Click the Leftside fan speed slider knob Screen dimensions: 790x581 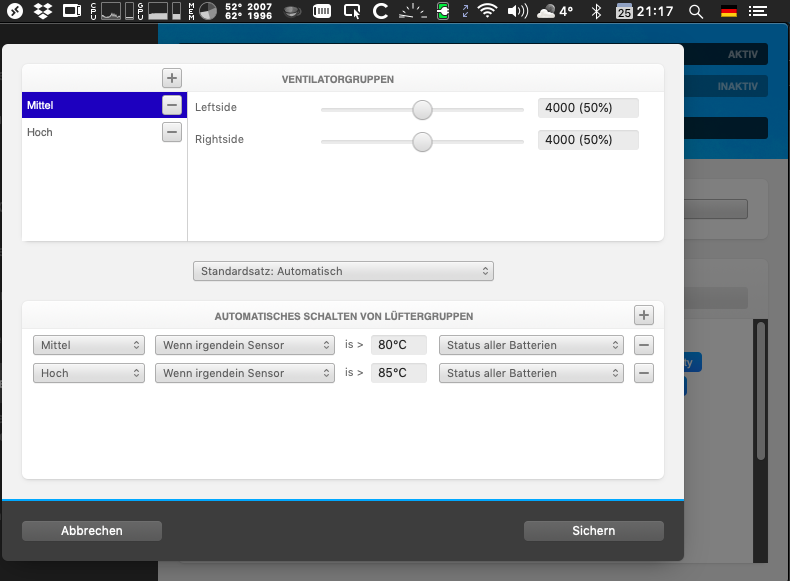click(422, 110)
